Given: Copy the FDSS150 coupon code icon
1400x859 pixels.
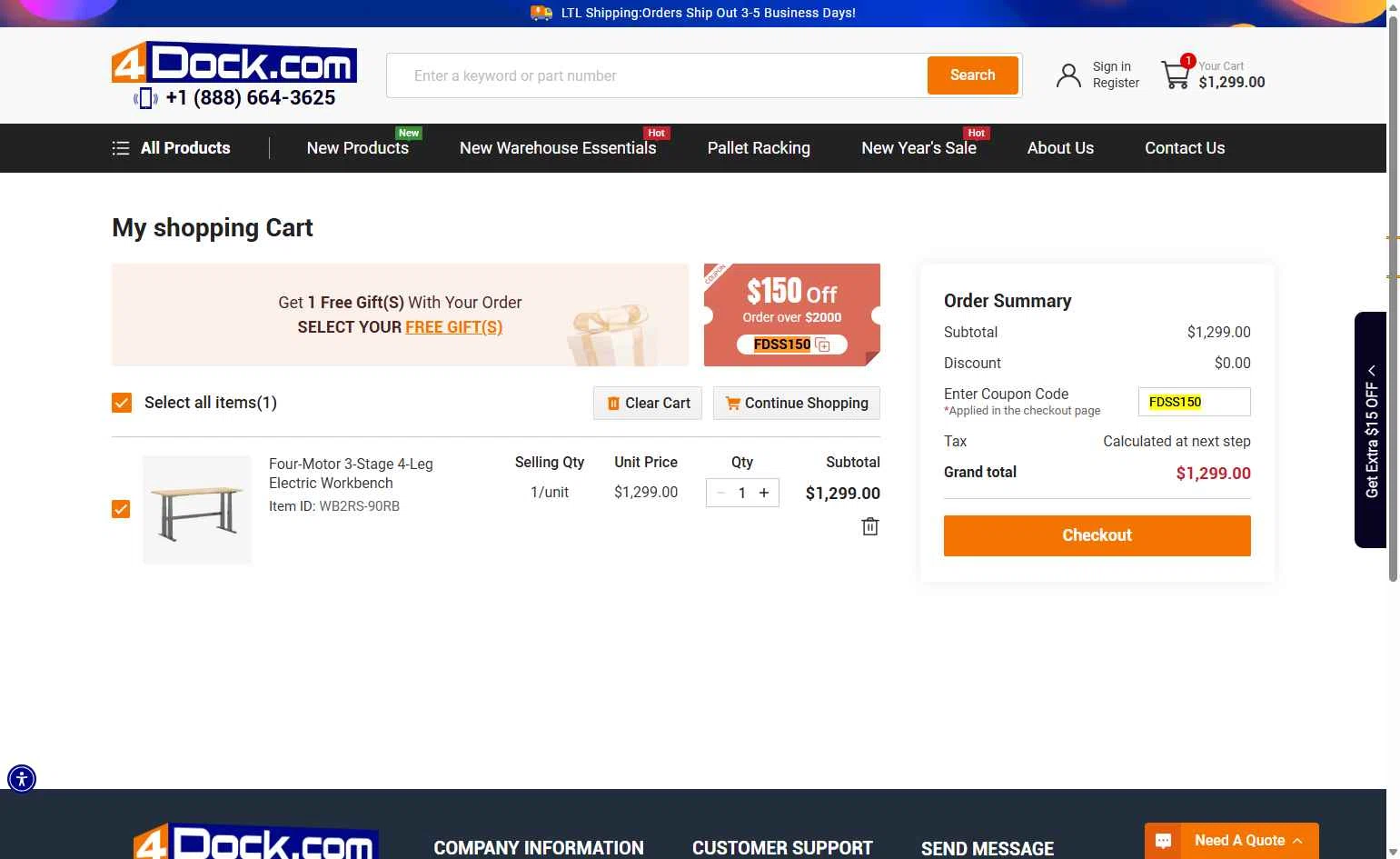Looking at the screenshot, I should click(822, 345).
